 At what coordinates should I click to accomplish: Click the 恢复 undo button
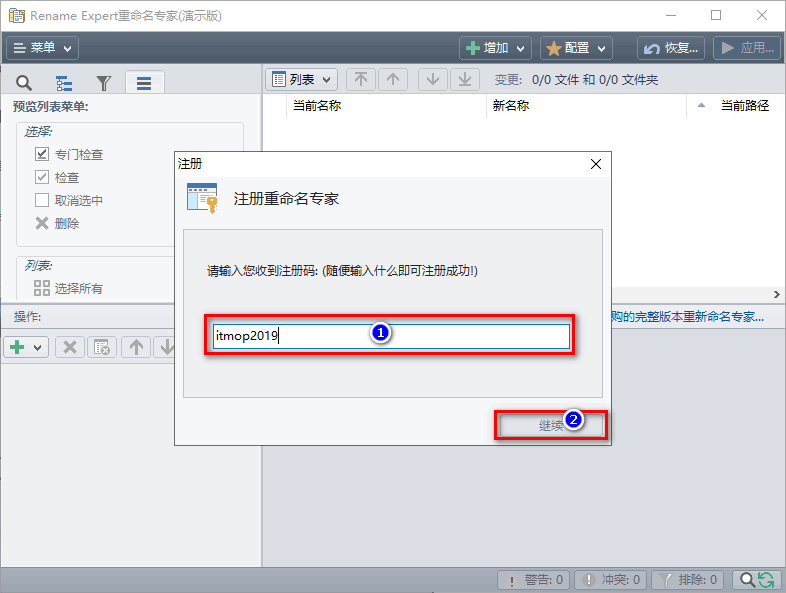point(671,48)
